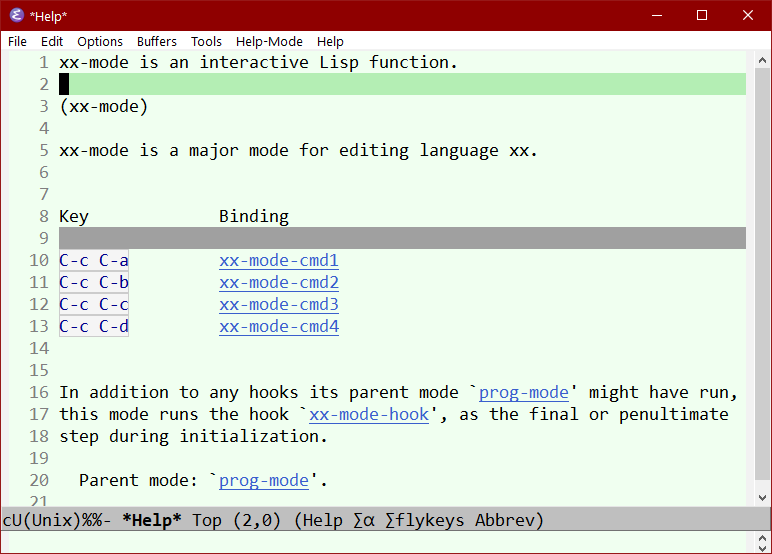Image resolution: width=772 pixels, height=554 pixels.
Task: Click the minibuffer scroll up arrow
Action: pos(762,537)
